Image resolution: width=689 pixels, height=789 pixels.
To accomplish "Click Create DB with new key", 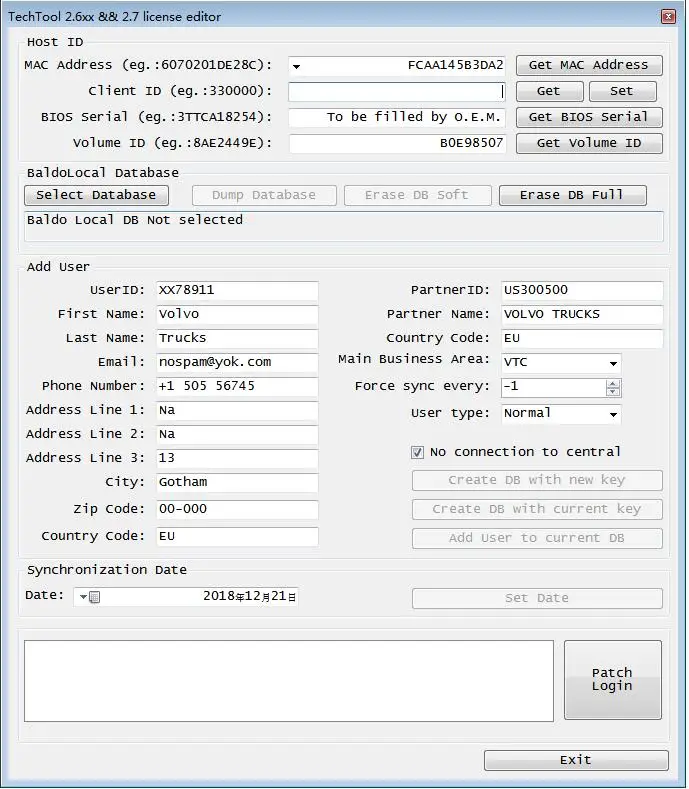I will 537,481.
